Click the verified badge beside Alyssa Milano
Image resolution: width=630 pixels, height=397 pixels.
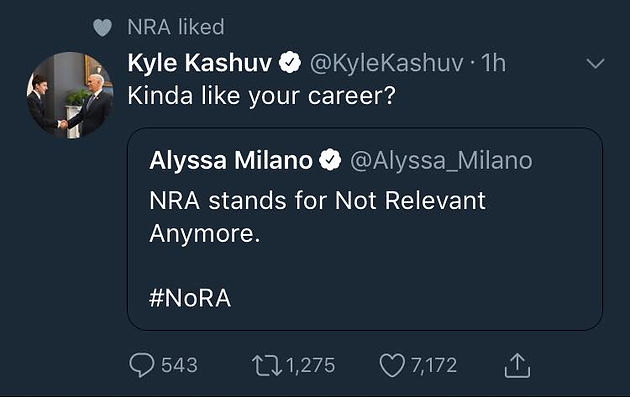330,160
